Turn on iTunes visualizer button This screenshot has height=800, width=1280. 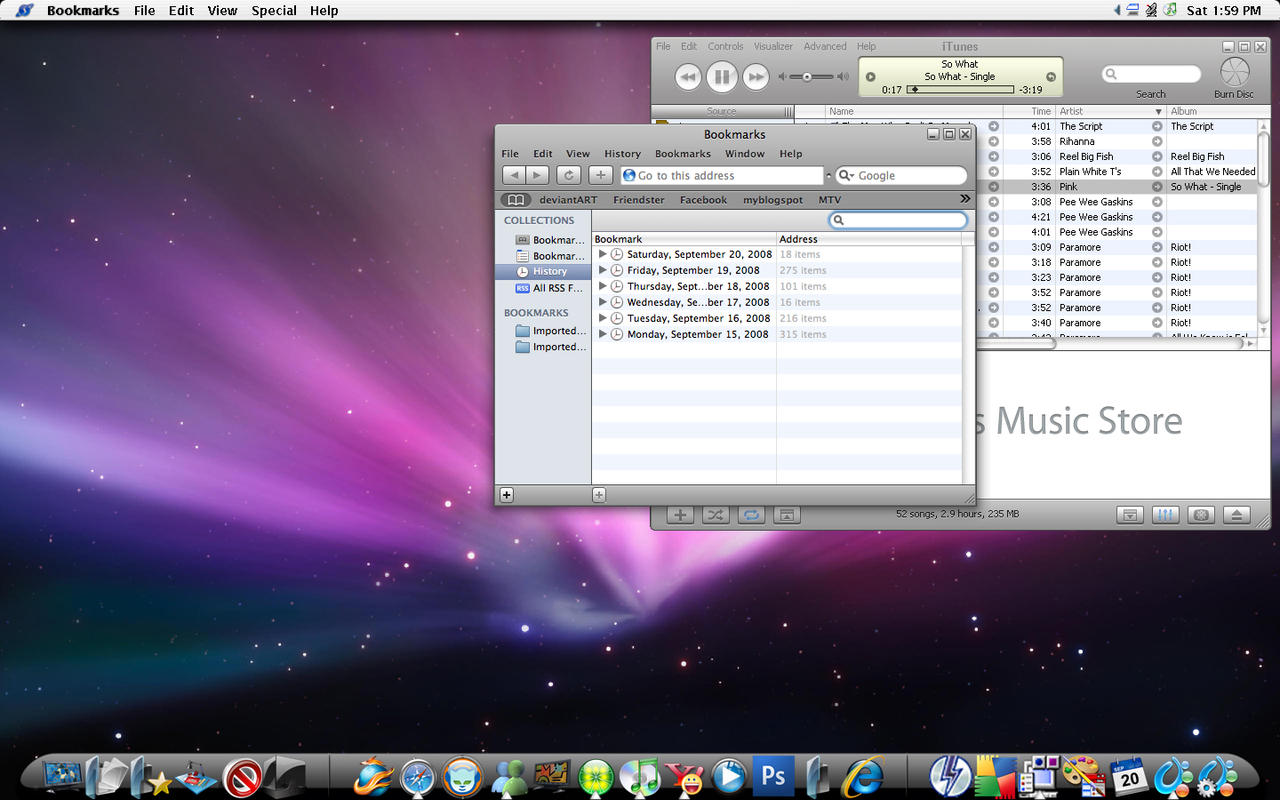1201,515
